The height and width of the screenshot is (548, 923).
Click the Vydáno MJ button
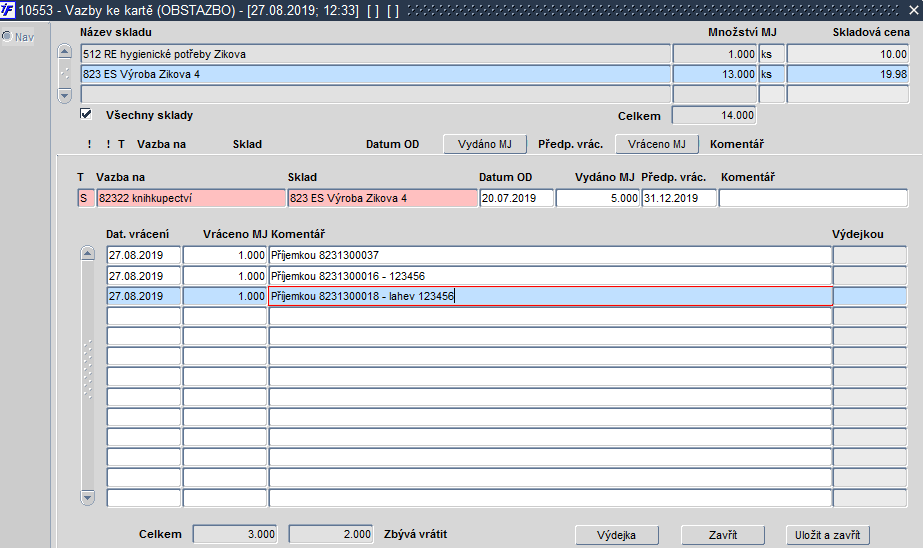485,144
